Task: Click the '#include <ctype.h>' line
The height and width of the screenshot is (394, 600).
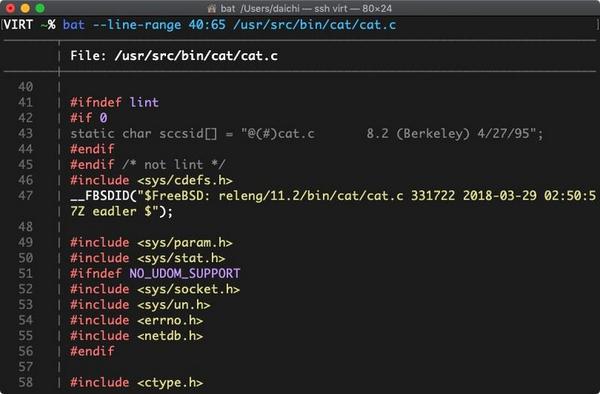Action: point(136,383)
